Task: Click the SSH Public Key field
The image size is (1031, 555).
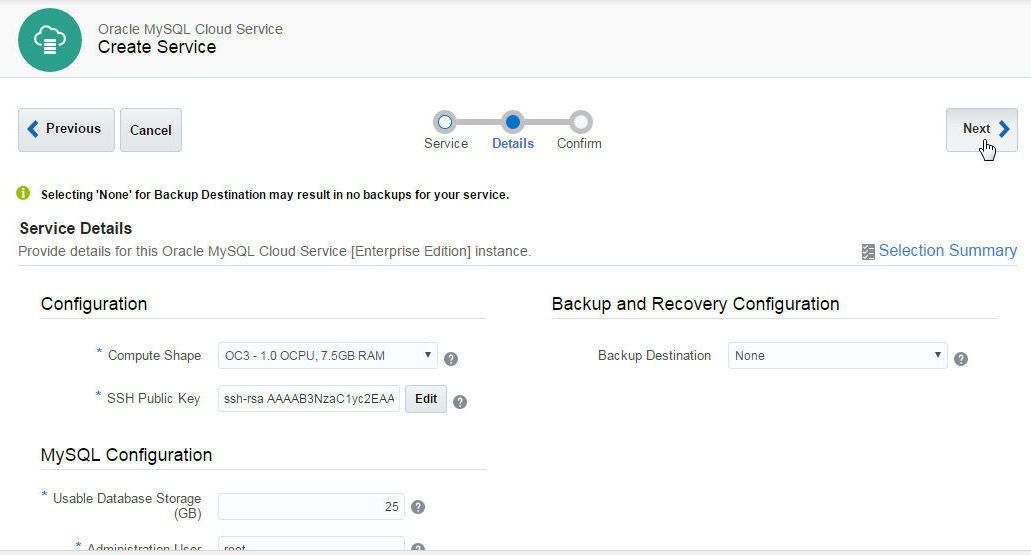Action: pos(309,398)
